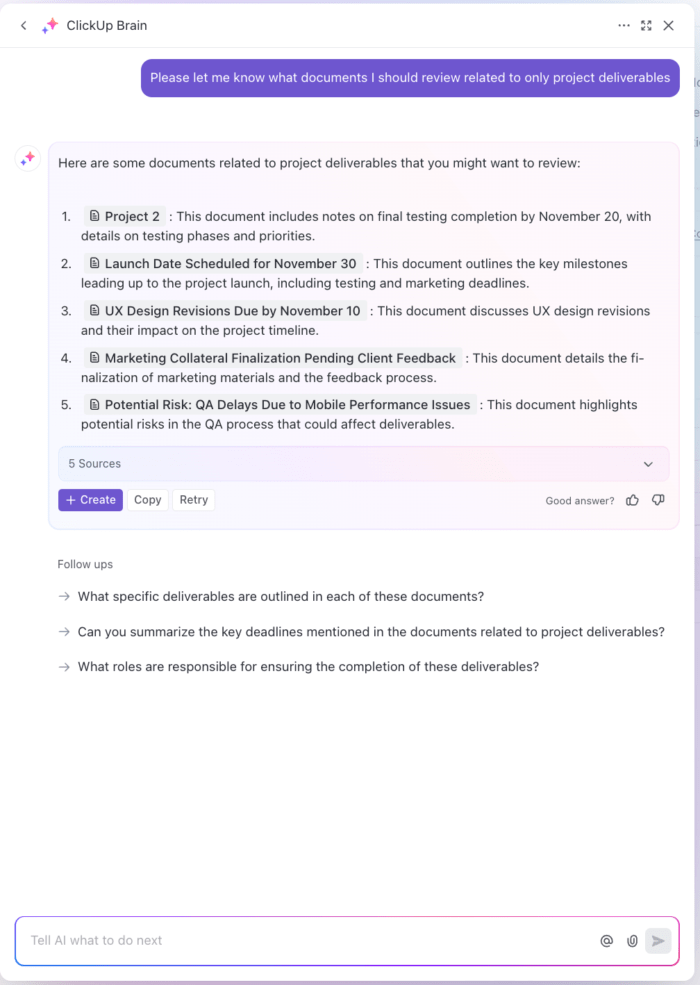Expand the chat to full screen
The image size is (700, 985).
pyautogui.click(x=646, y=25)
